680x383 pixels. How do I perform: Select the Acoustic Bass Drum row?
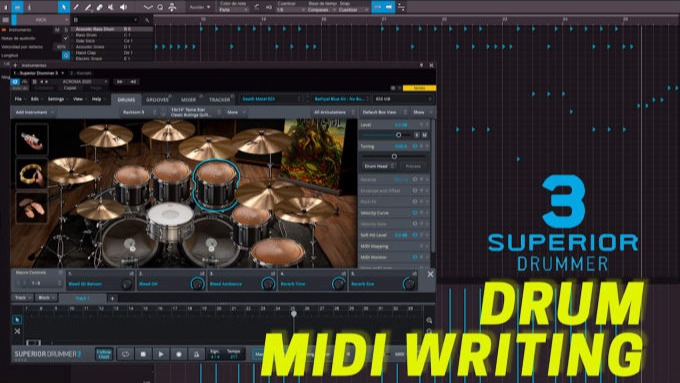(112, 29)
